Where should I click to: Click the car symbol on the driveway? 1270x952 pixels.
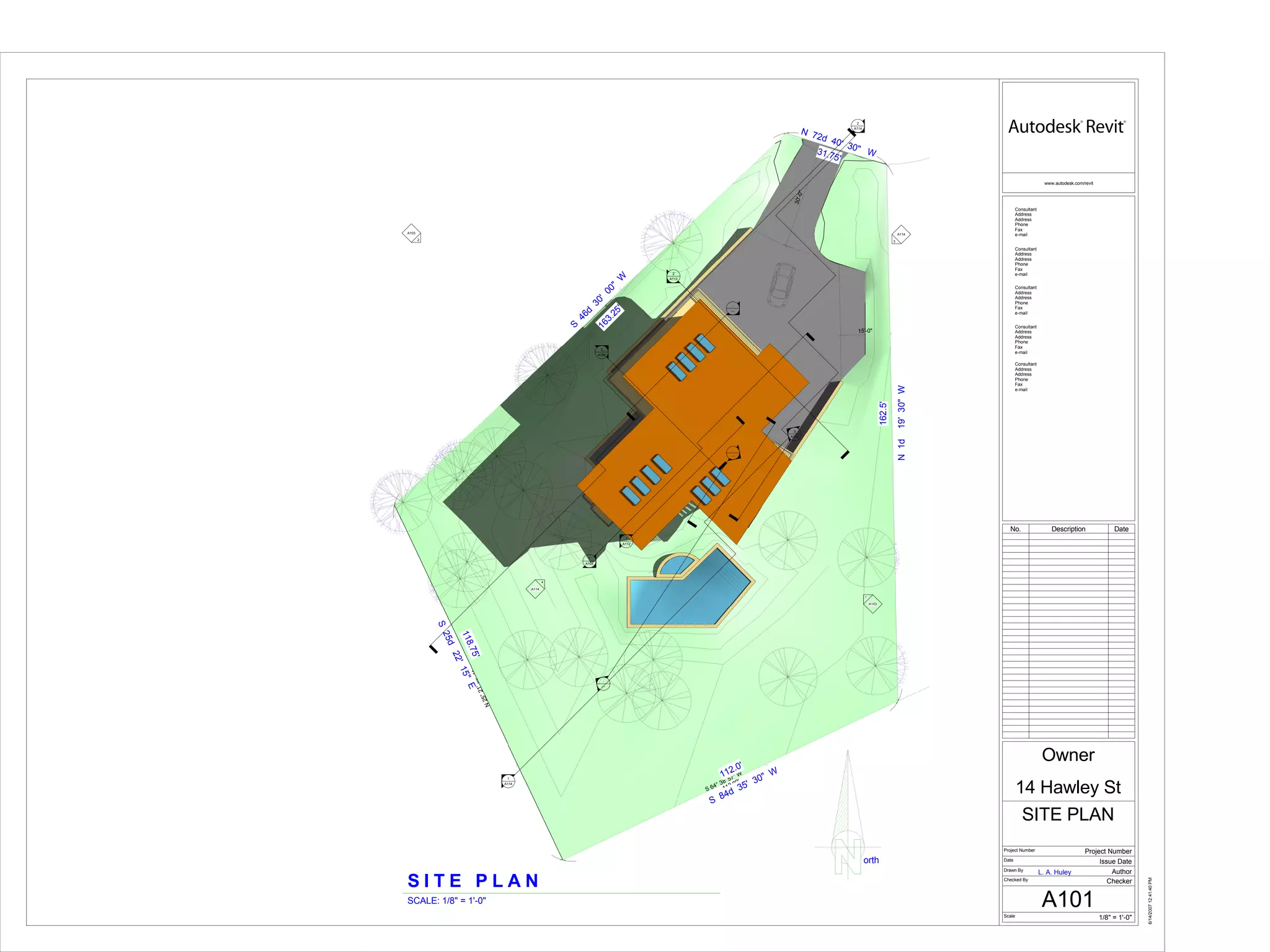point(782,284)
